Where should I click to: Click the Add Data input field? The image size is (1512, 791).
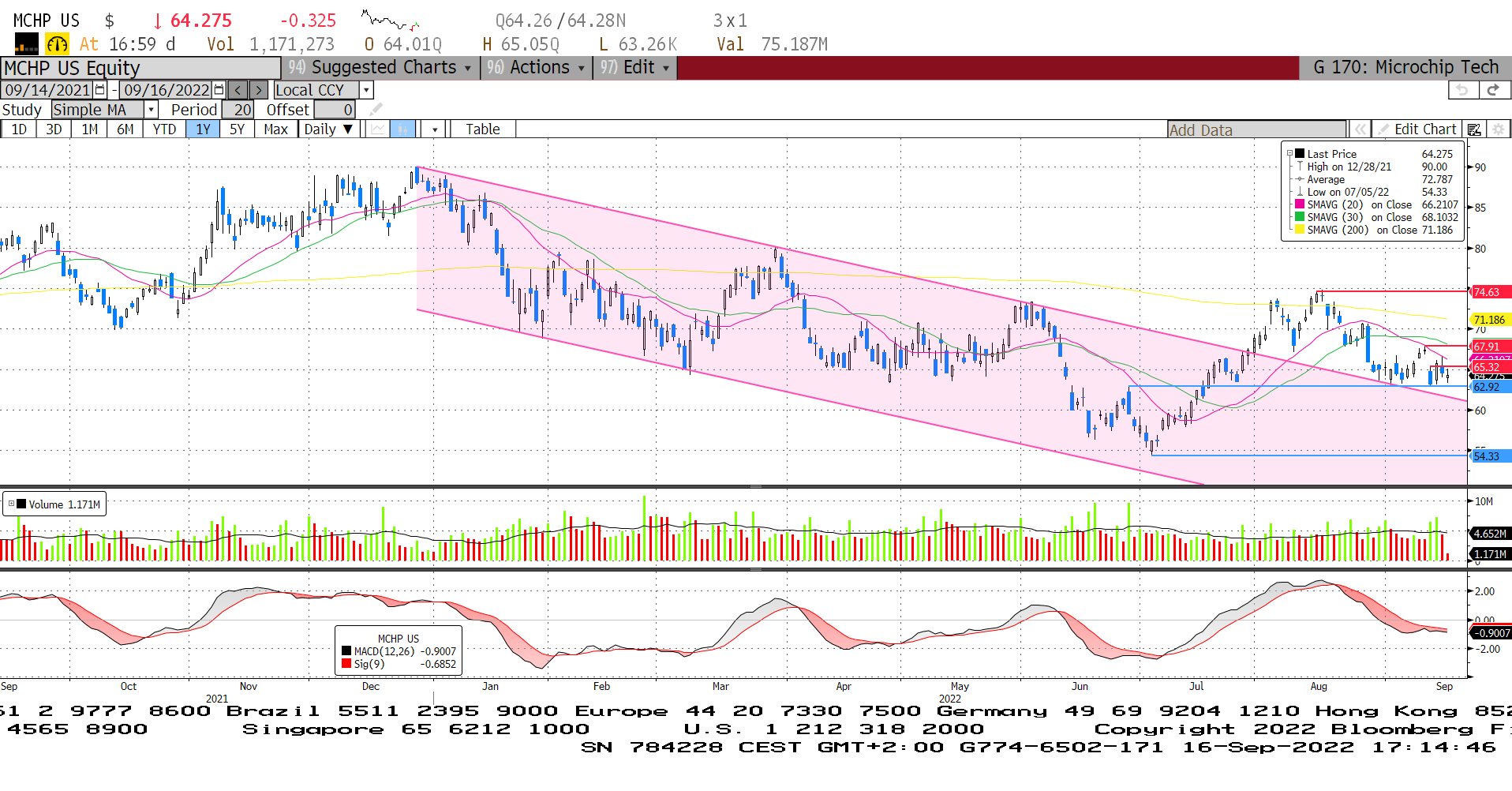click(1257, 129)
